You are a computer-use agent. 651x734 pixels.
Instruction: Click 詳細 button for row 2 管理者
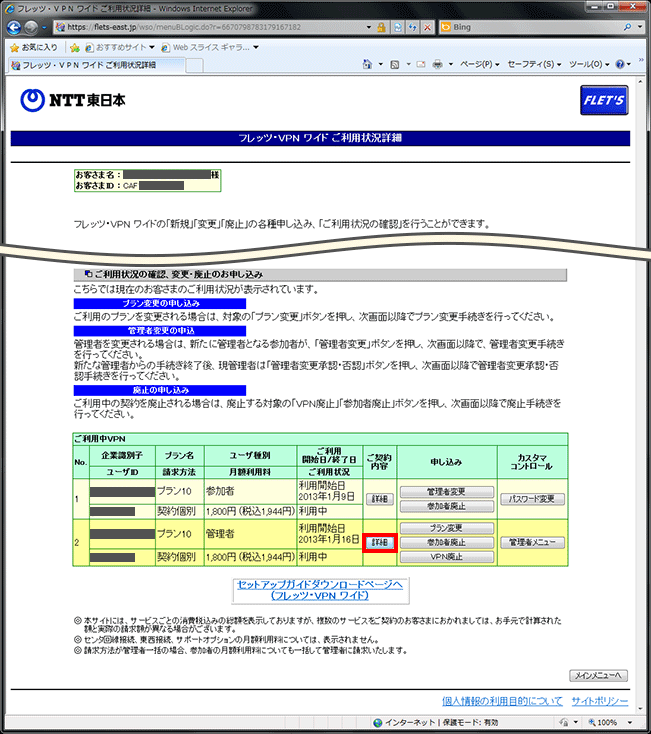click(380, 543)
